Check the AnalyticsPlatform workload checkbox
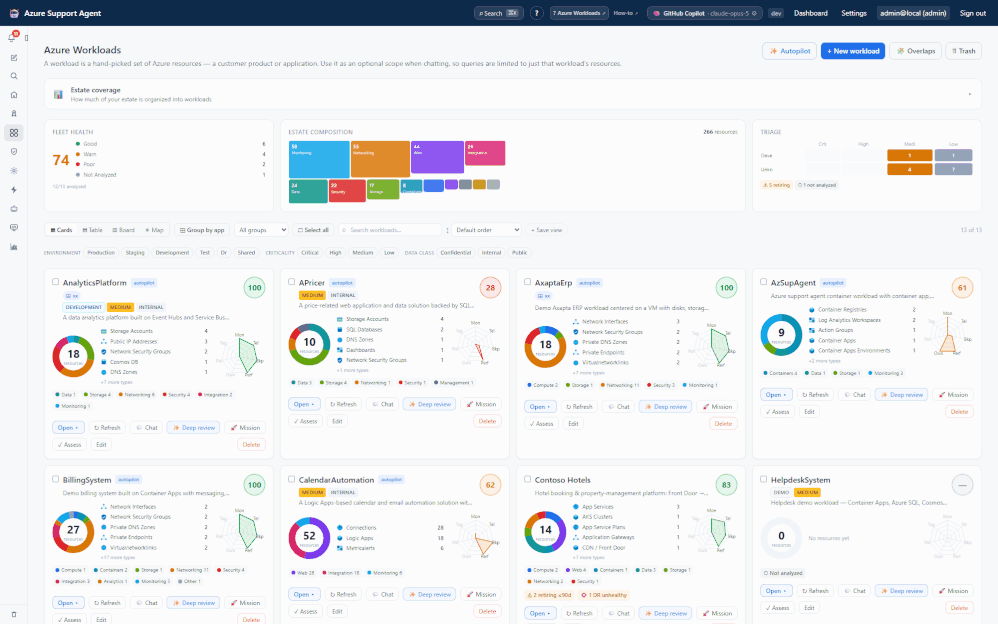 [x=55, y=281]
